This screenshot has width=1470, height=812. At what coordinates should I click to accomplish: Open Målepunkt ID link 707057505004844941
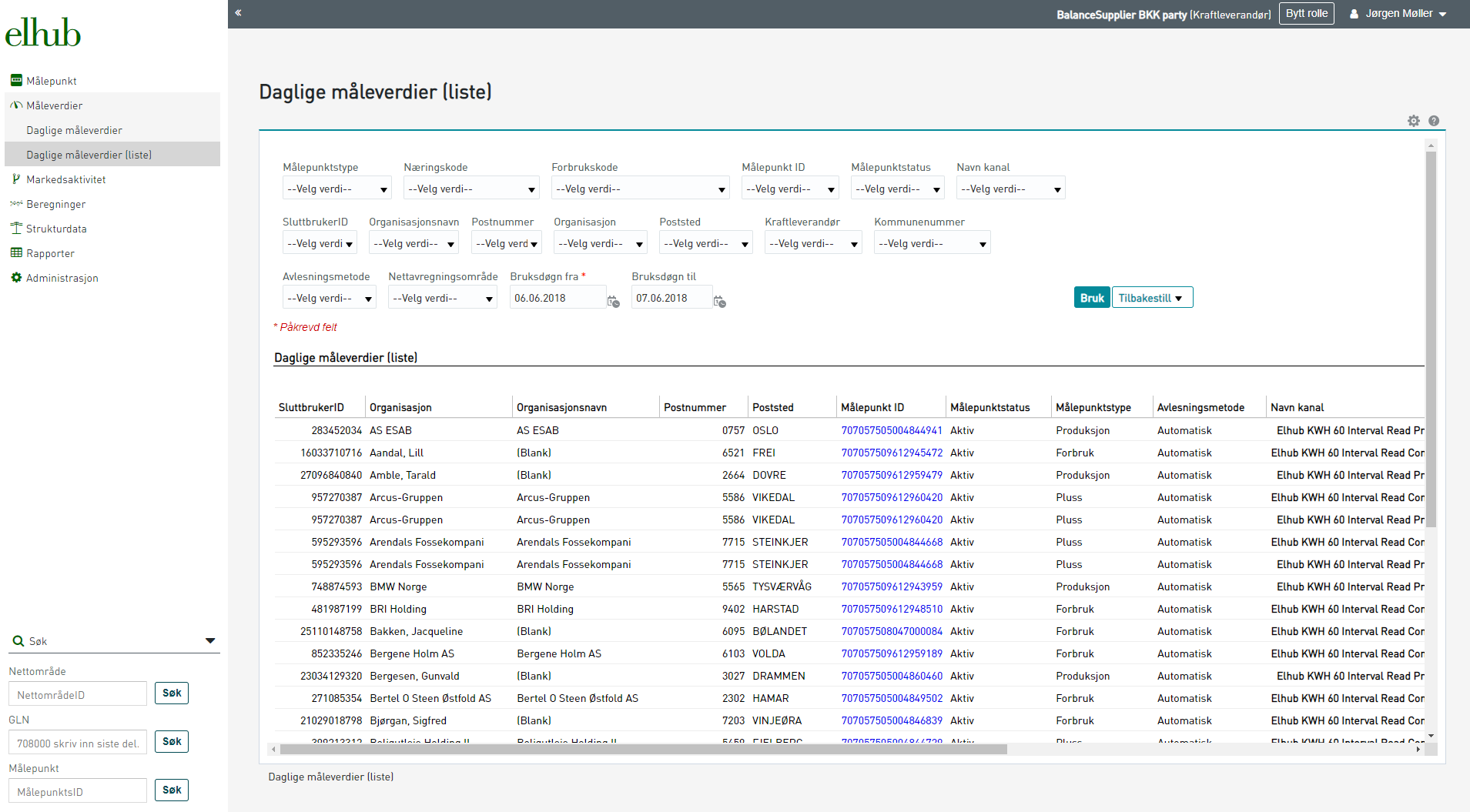point(892,430)
